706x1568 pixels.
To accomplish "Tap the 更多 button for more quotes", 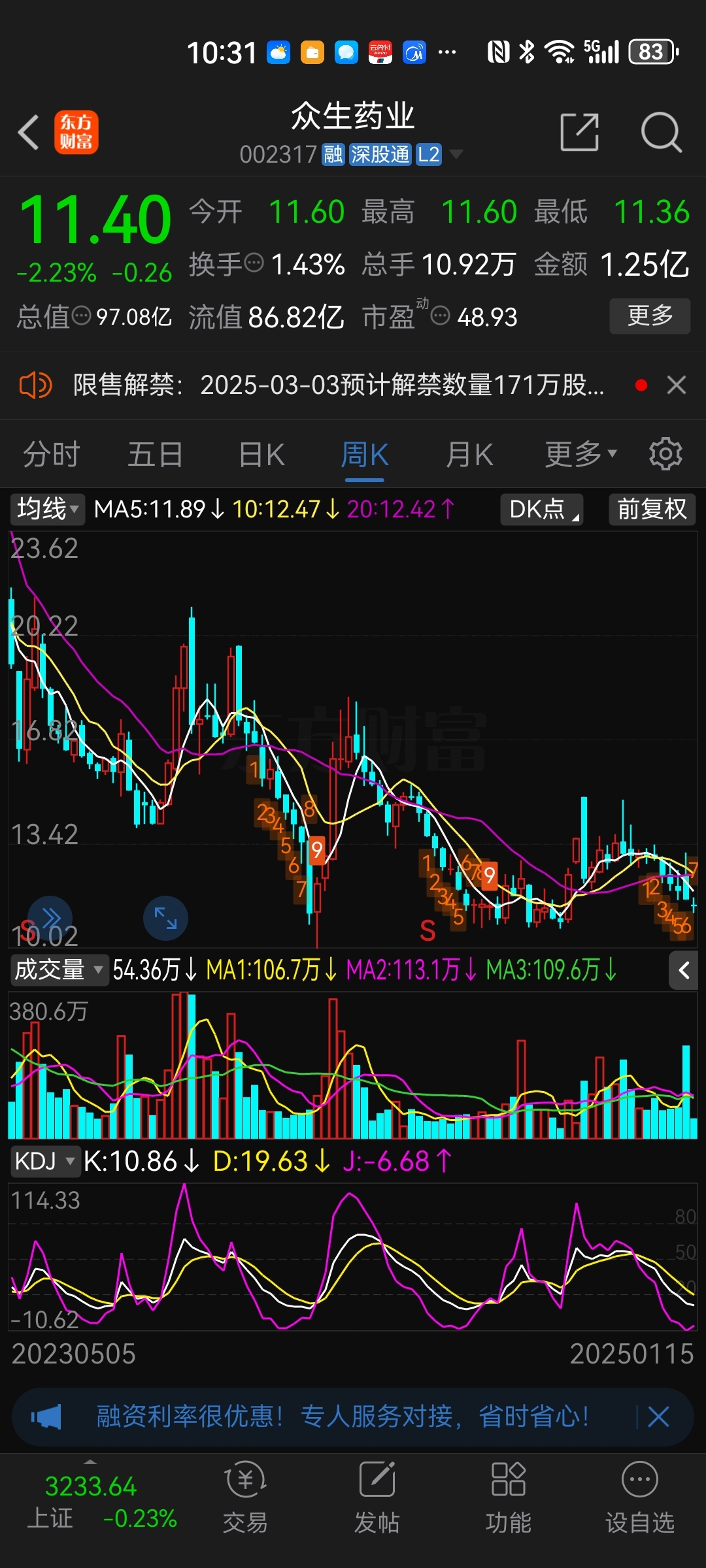I will (650, 316).
